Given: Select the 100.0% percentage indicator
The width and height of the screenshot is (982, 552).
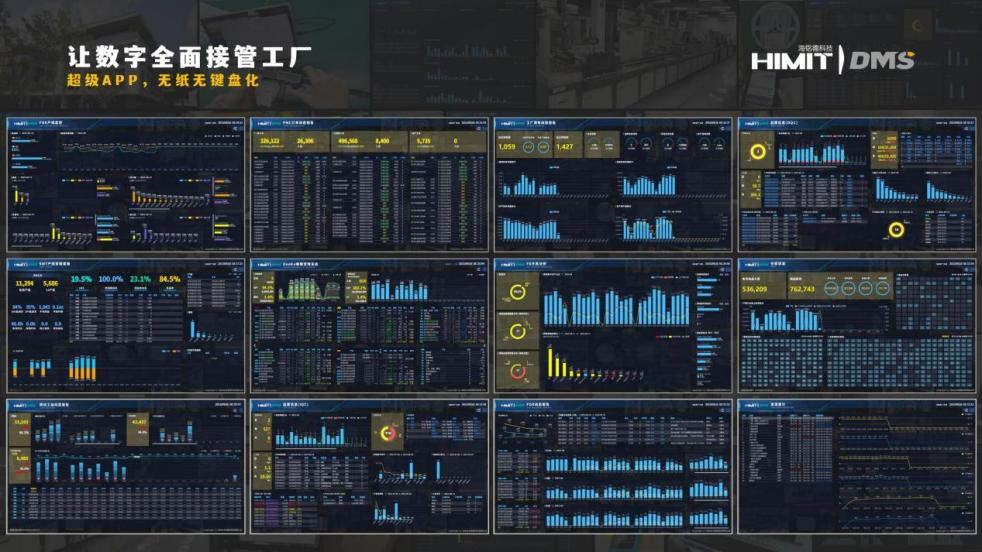Looking at the screenshot, I should [111, 280].
